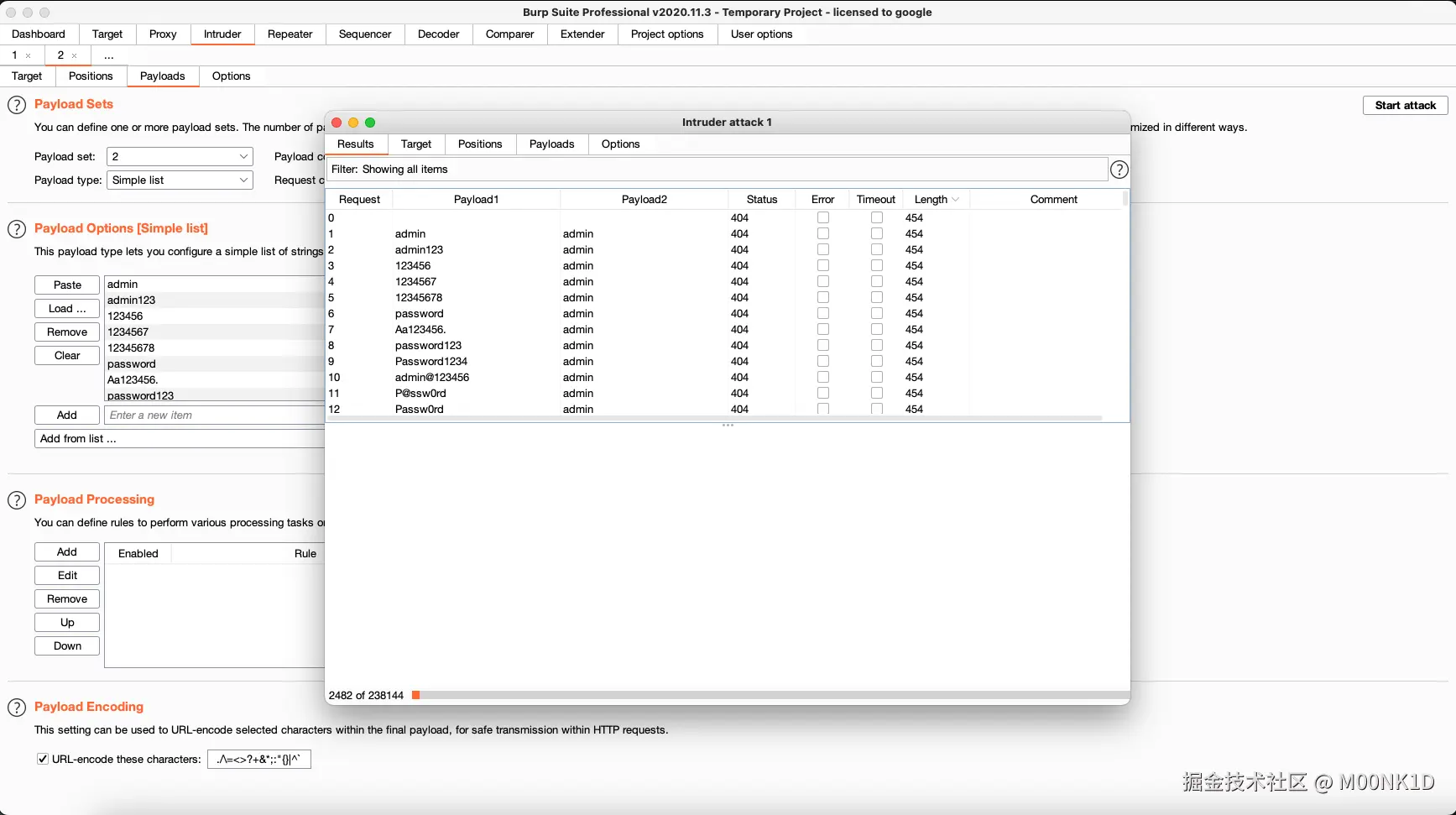Open the Options tab in attack window

coord(620,144)
